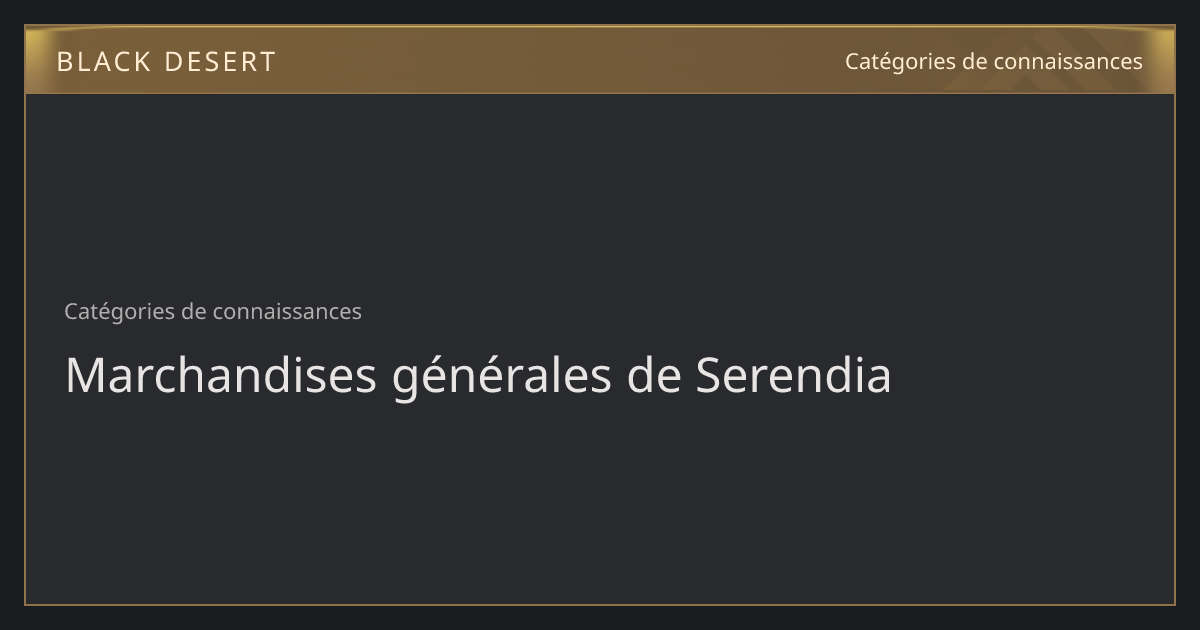Click the word Serendia in the title

click(794, 376)
